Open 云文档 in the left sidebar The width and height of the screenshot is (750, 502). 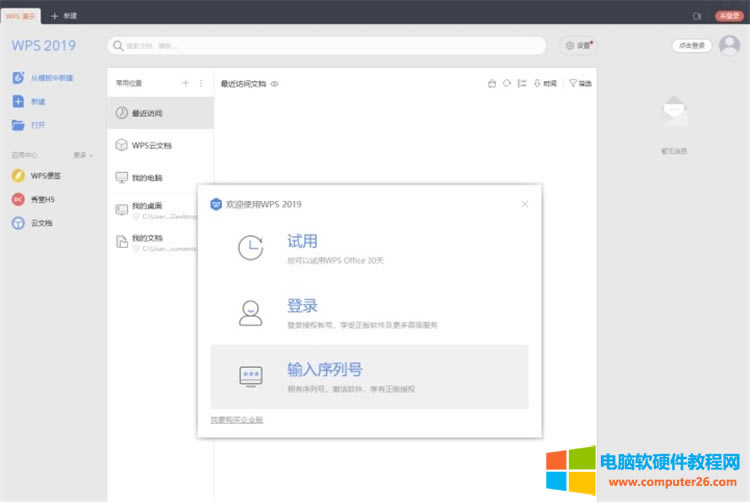tap(32, 223)
